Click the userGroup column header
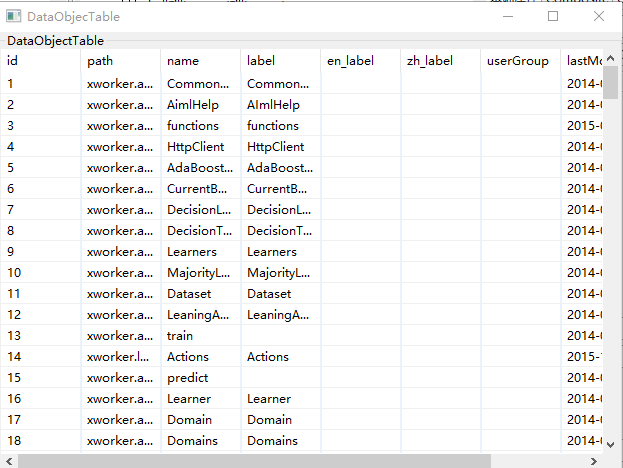 tap(520, 61)
